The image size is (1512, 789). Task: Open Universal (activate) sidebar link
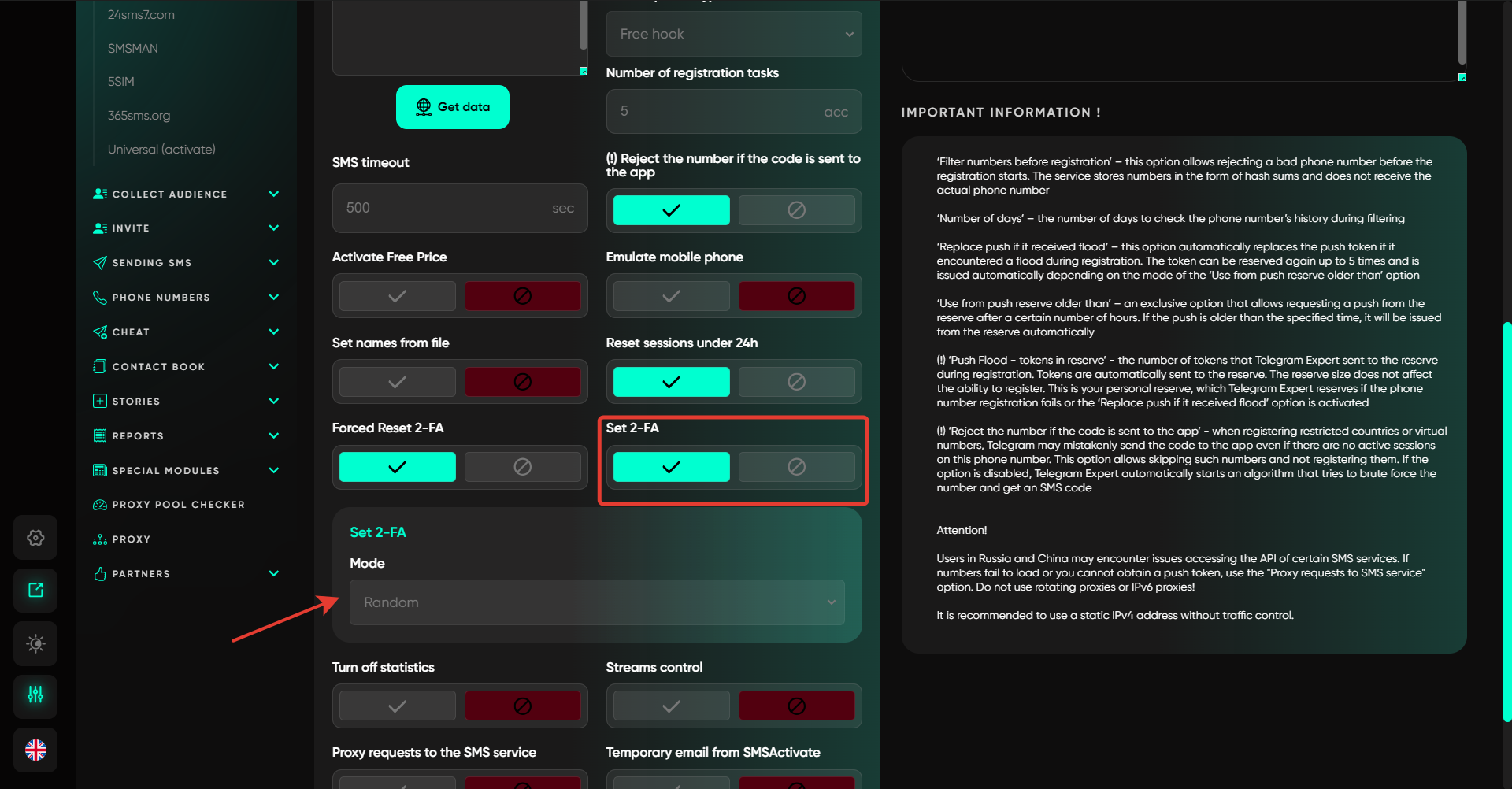point(161,150)
